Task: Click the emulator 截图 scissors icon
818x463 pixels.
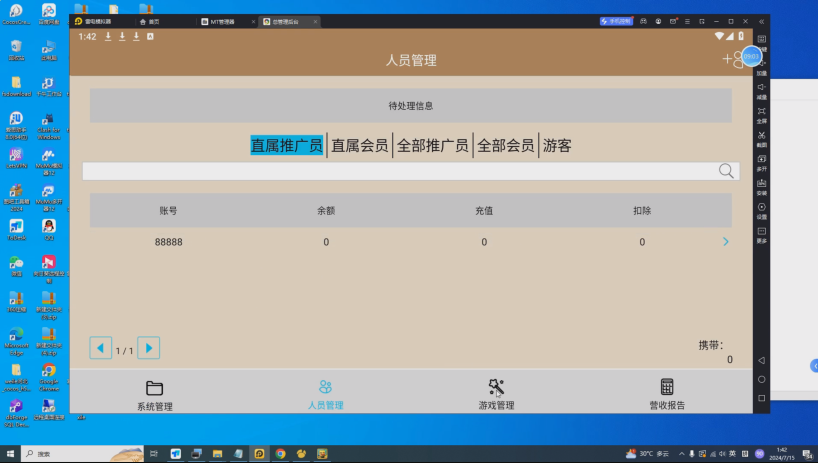Action: click(762, 135)
